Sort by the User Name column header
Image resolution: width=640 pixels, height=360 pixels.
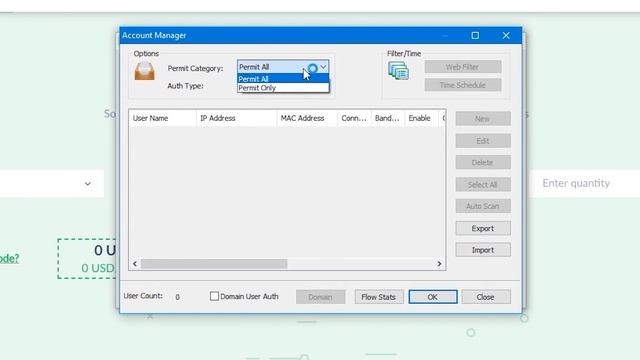click(x=162, y=118)
